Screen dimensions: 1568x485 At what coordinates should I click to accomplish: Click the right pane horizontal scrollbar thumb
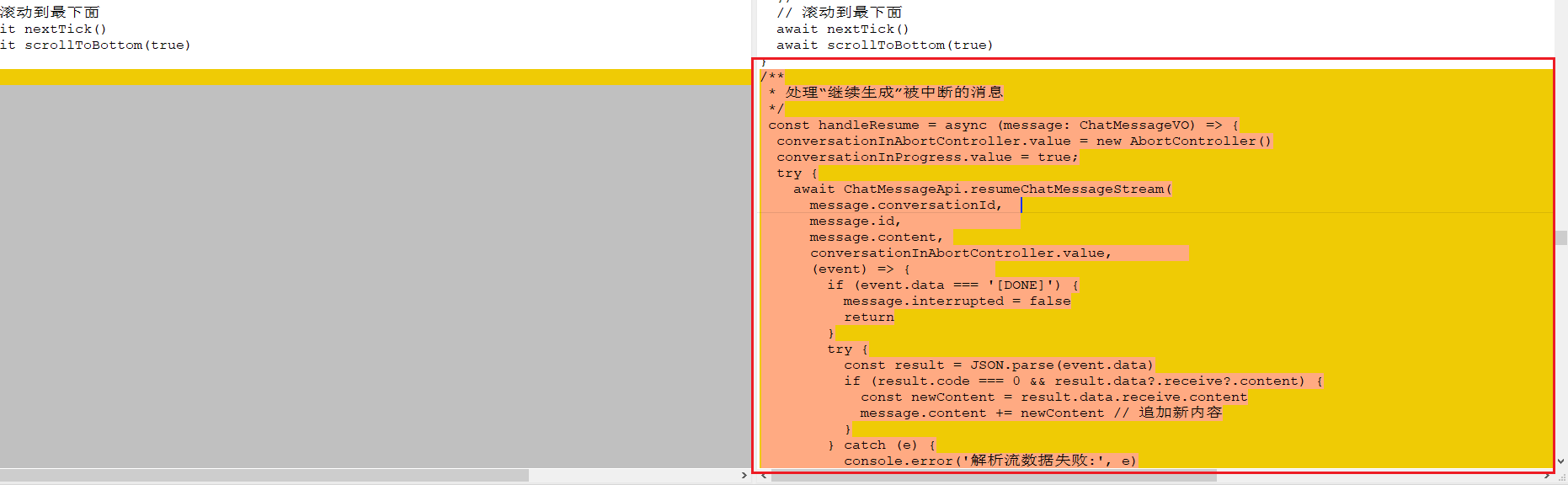click(x=994, y=476)
